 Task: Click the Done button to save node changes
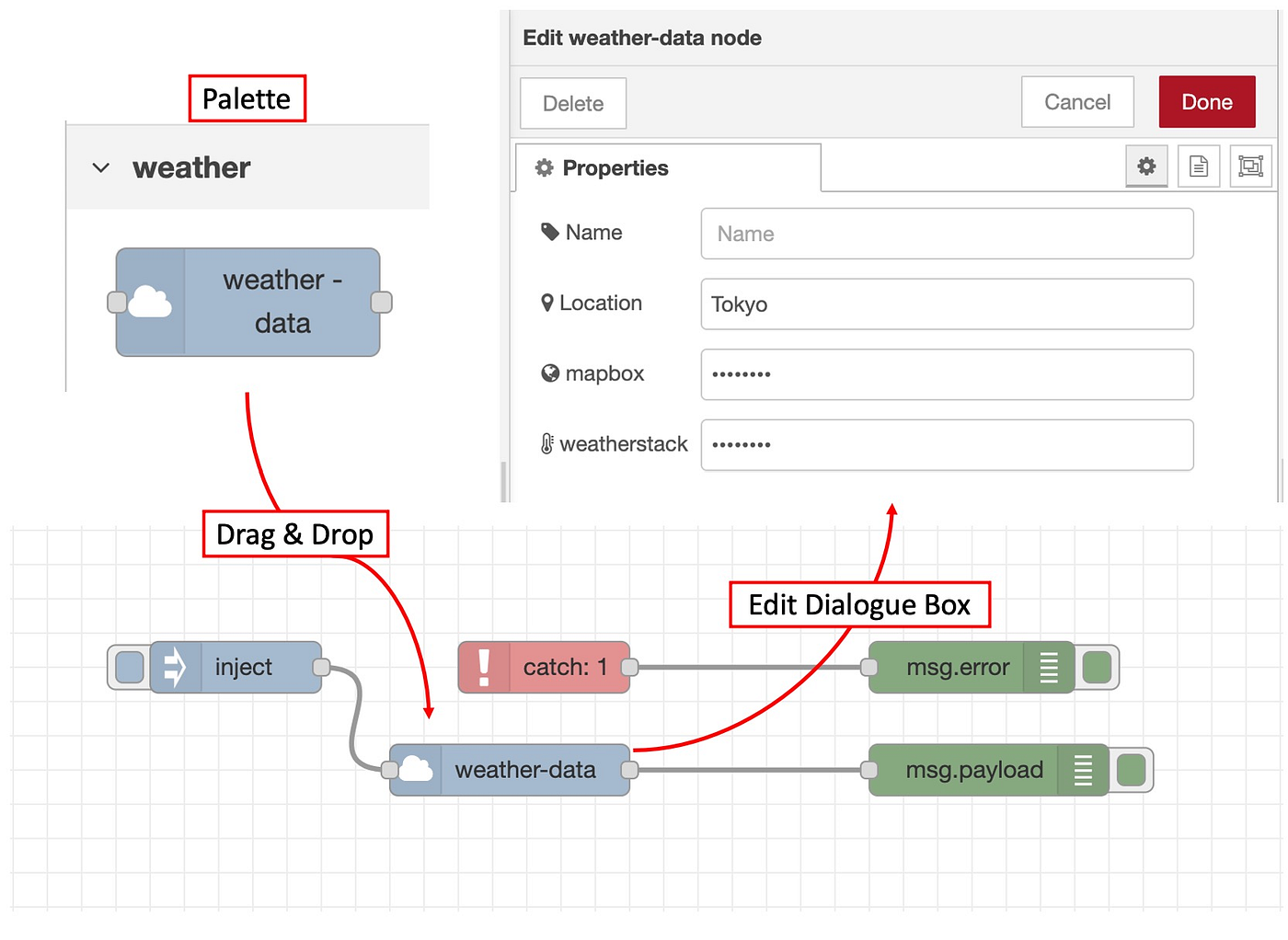(x=1206, y=101)
